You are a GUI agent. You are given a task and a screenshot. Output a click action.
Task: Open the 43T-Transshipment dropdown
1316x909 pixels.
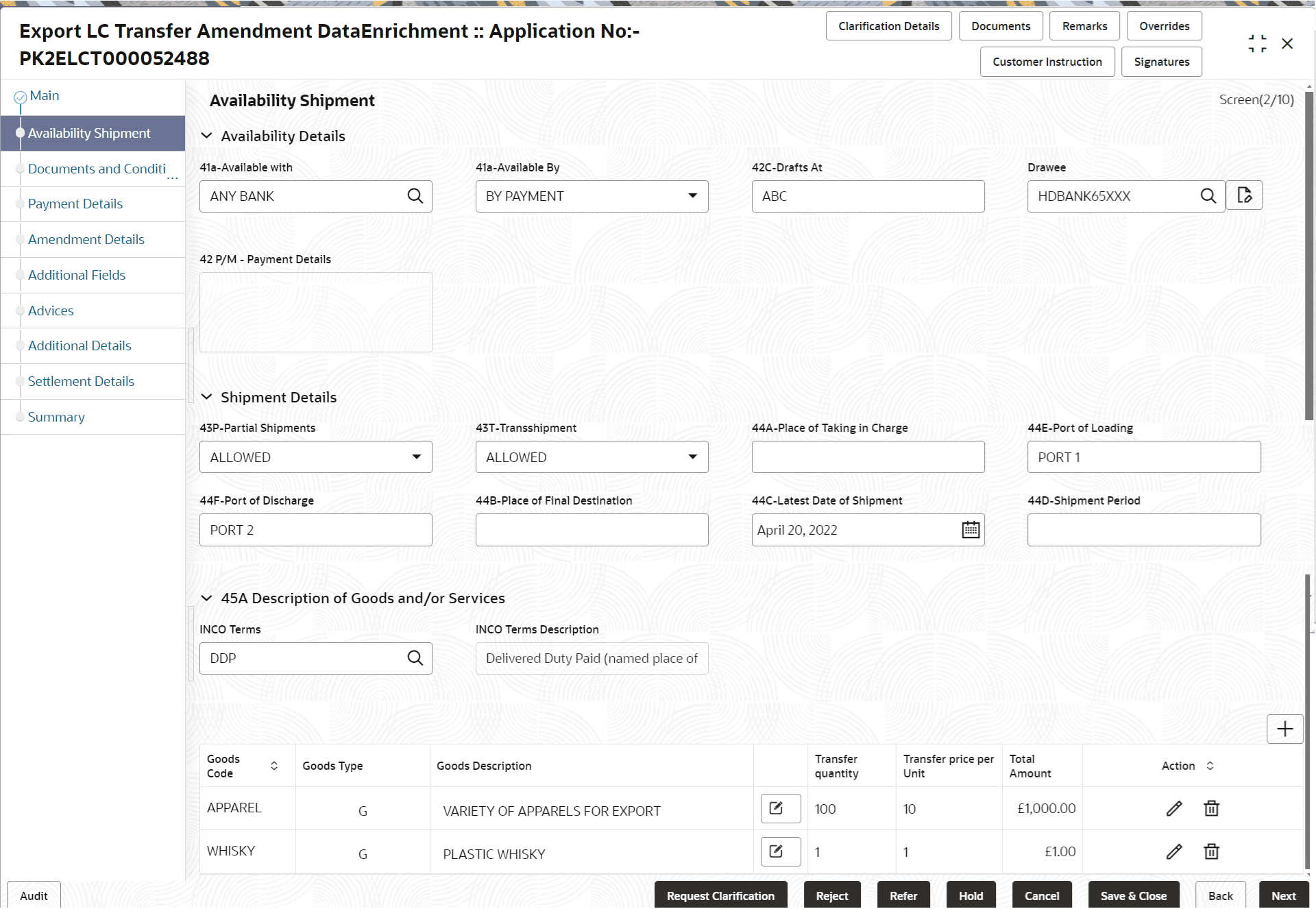pyautogui.click(x=692, y=457)
